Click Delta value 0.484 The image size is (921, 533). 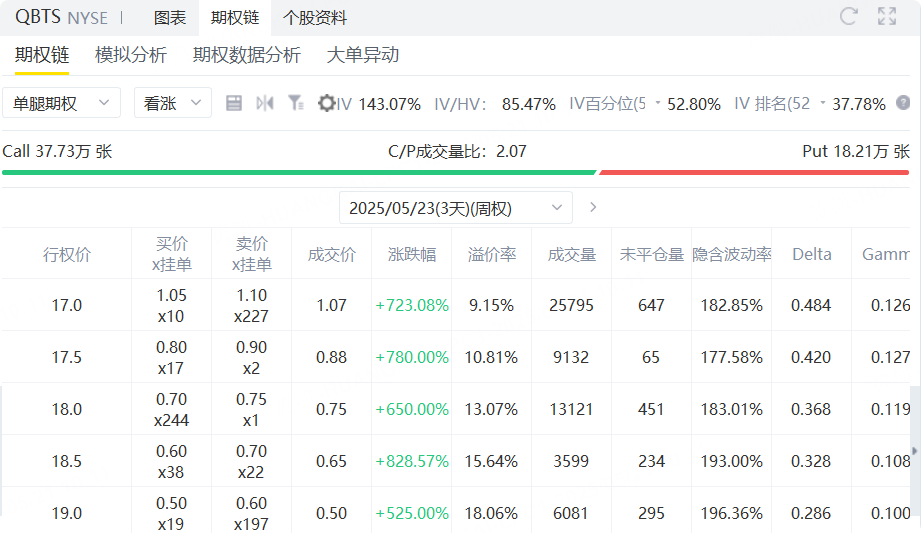pyautogui.click(x=811, y=305)
